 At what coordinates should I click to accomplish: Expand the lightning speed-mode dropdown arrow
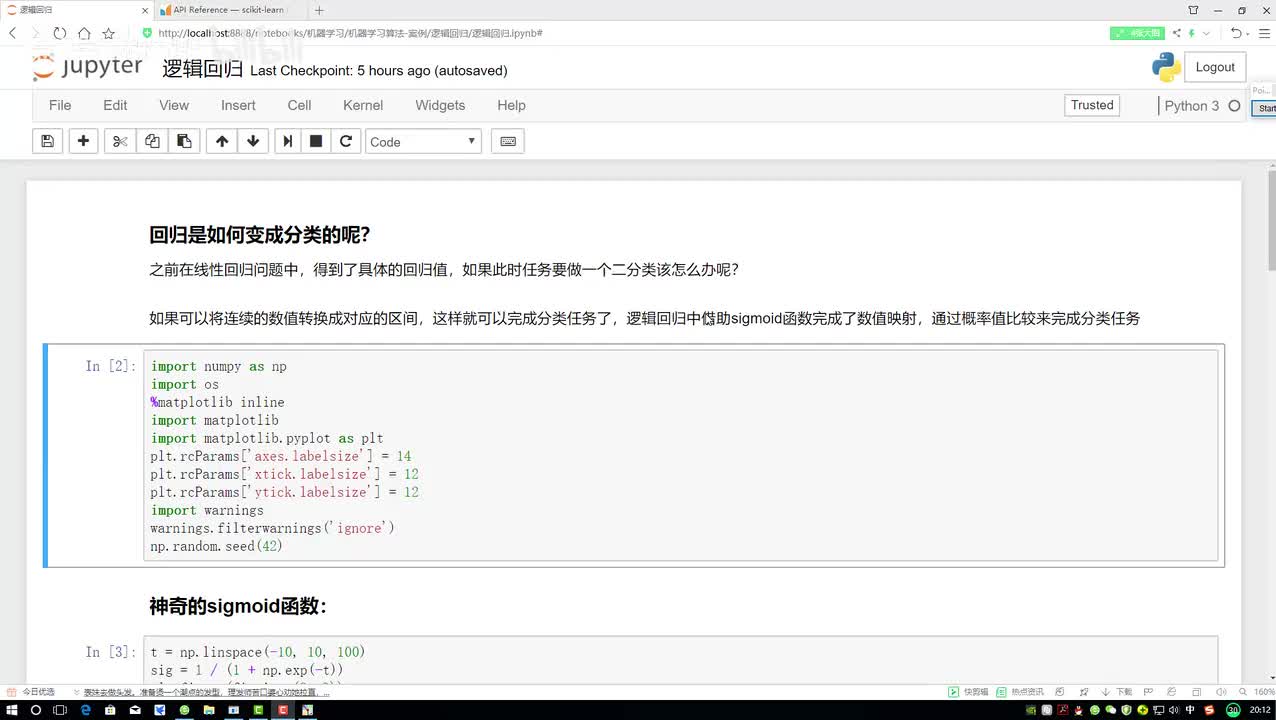pos(1204,33)
